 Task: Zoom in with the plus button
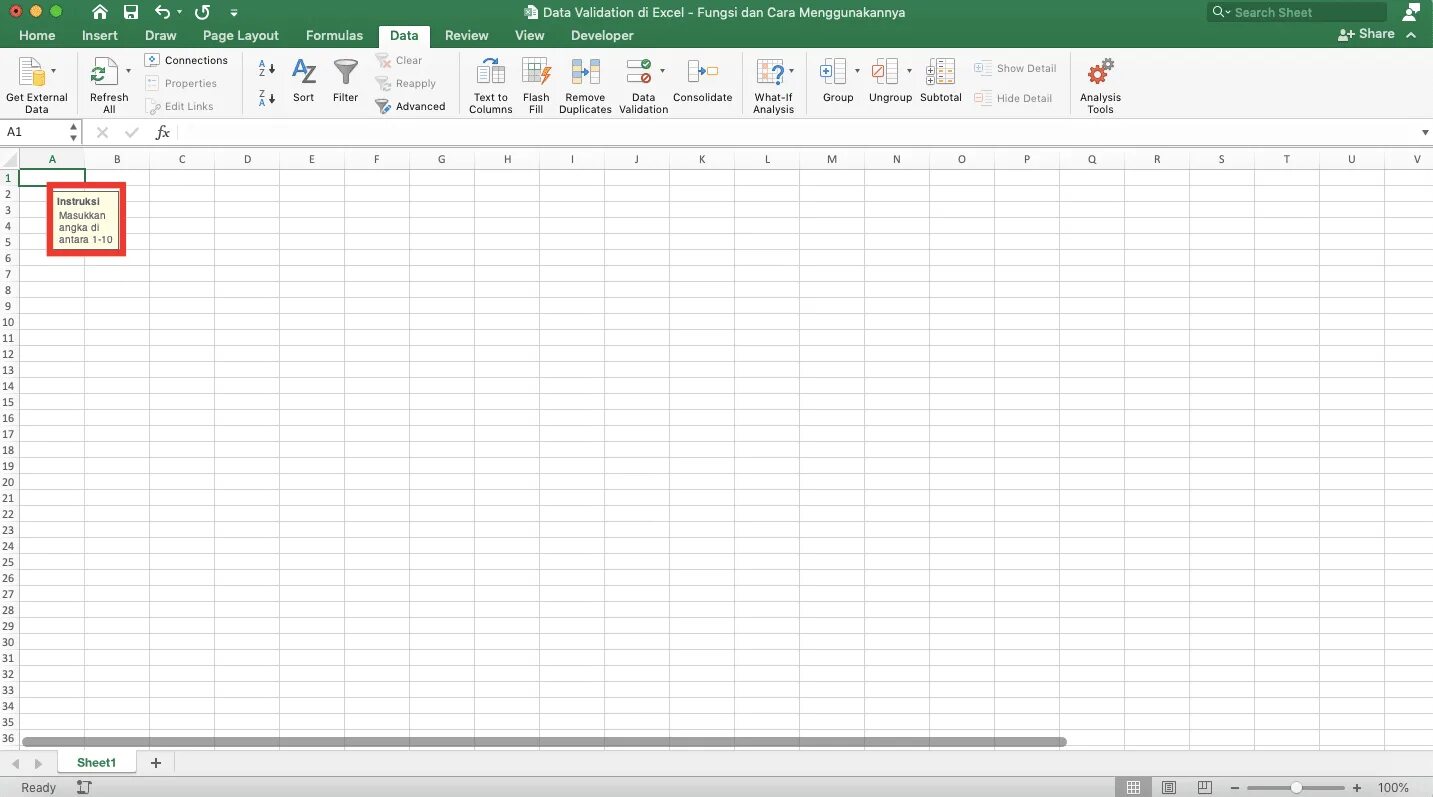[1357, 787]
